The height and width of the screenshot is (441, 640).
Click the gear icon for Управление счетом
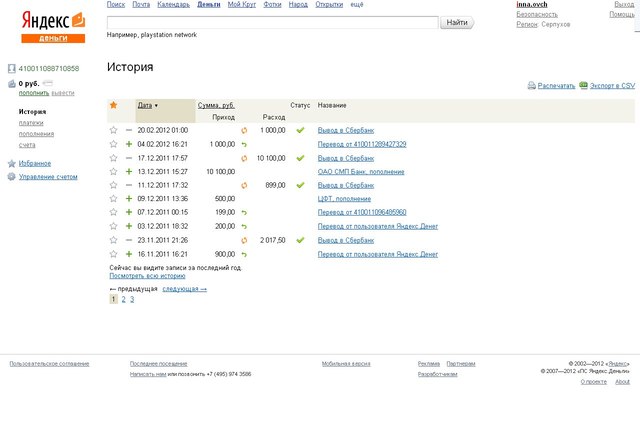(12, 177)
